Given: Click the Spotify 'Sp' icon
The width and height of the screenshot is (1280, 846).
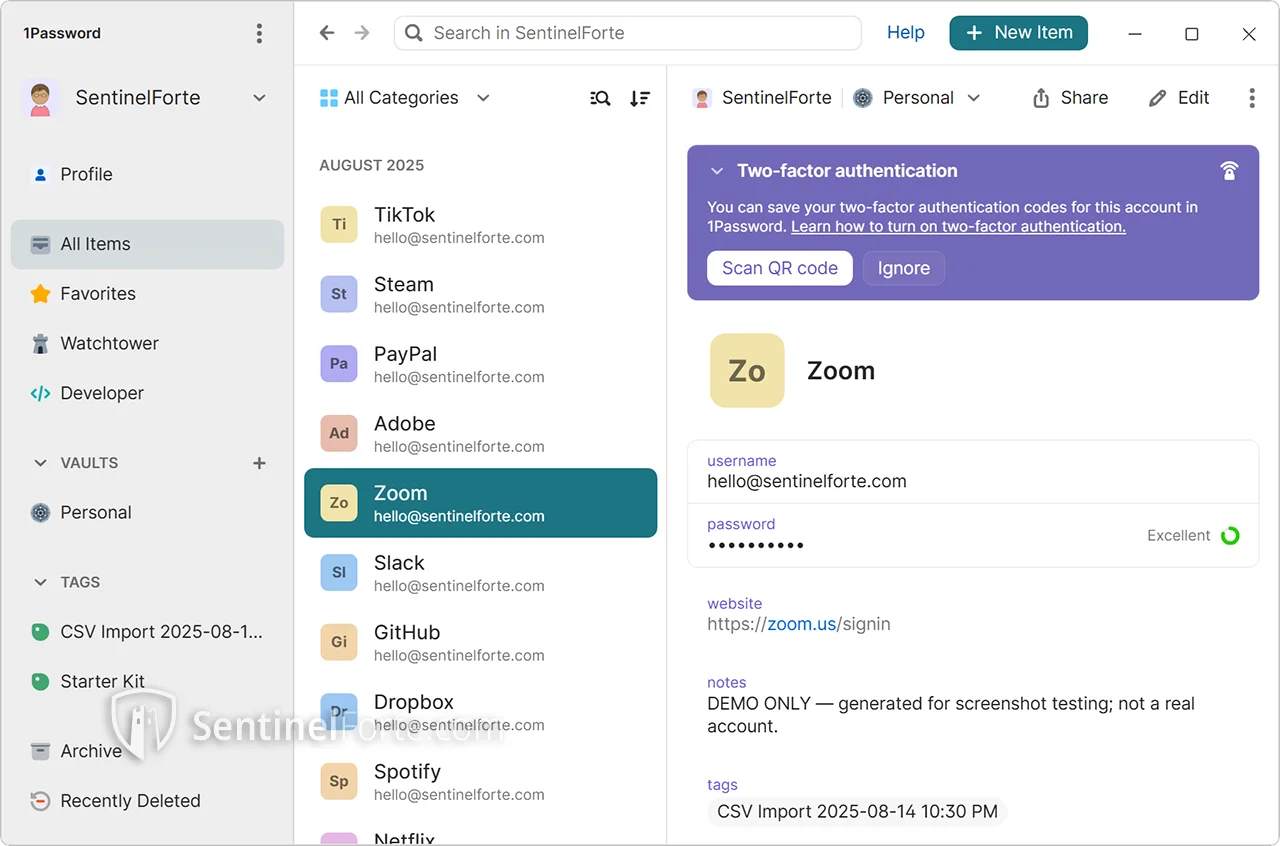Looking at the screenshot, I should tap(339, 781).
